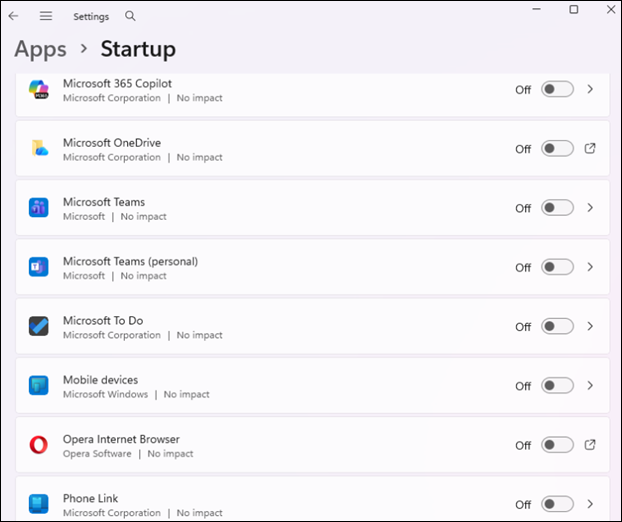Image resolution: width=622 pixels, height=522 pixels.
Task: Click the Mobile devices app icon
Action: 38,386
